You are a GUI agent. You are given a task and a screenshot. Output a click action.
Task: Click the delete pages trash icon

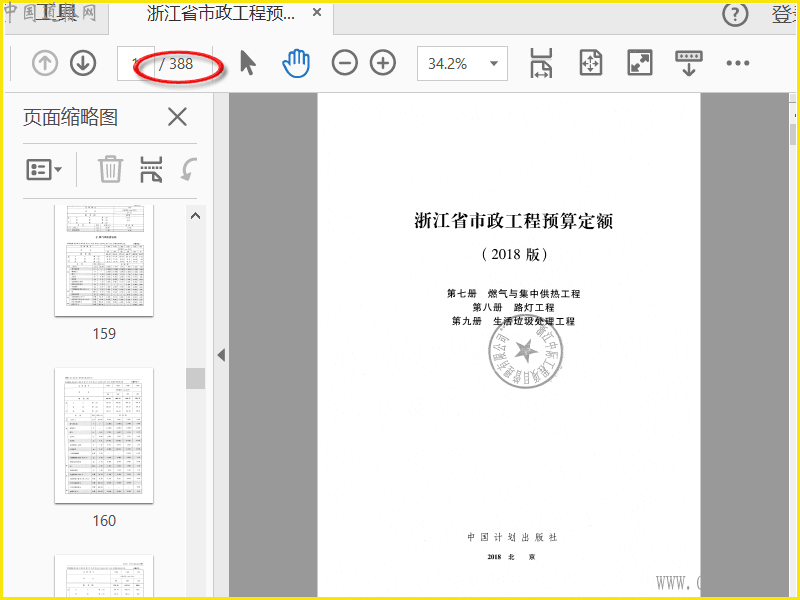point(110,169)
